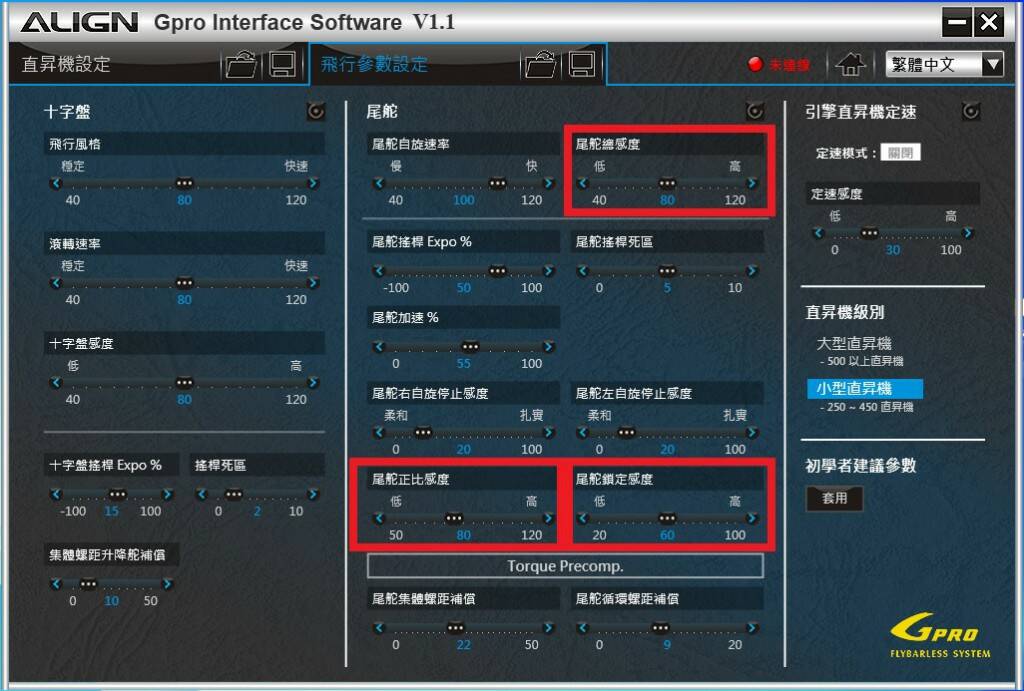Increase 集體螺距升降舵補償 right arrow
The image size is (1024, 691).
click(167, 584)
